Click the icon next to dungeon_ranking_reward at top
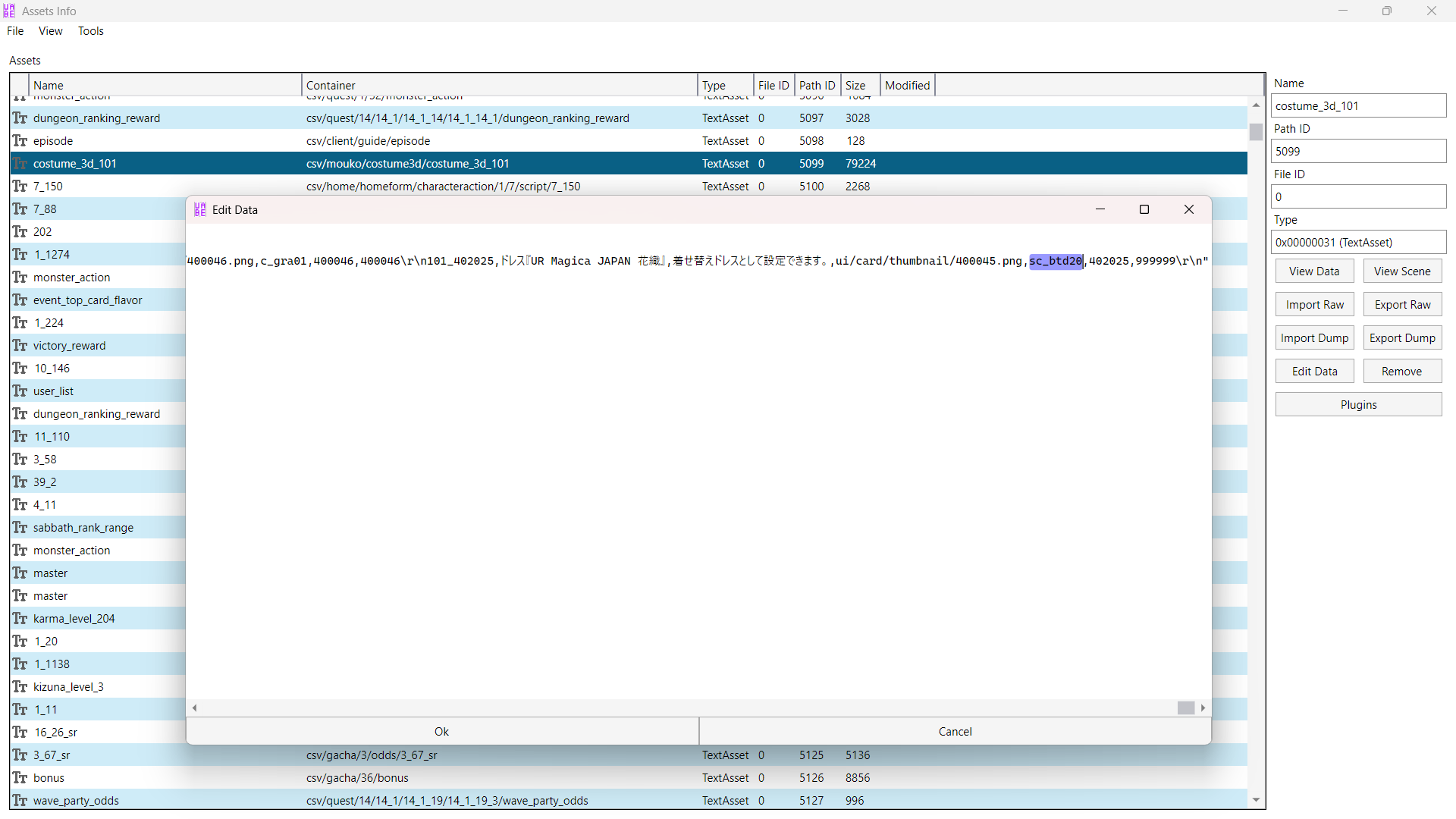 [20, 118]
